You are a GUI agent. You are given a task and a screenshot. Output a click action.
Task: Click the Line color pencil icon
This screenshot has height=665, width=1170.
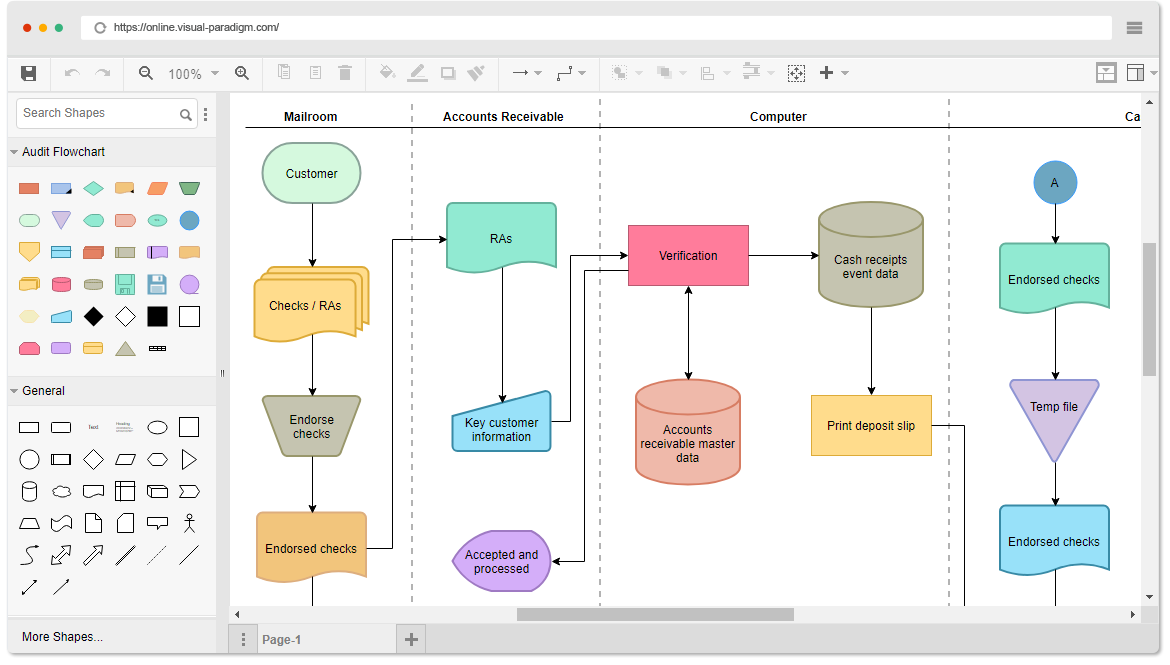(x=417, y=72)
